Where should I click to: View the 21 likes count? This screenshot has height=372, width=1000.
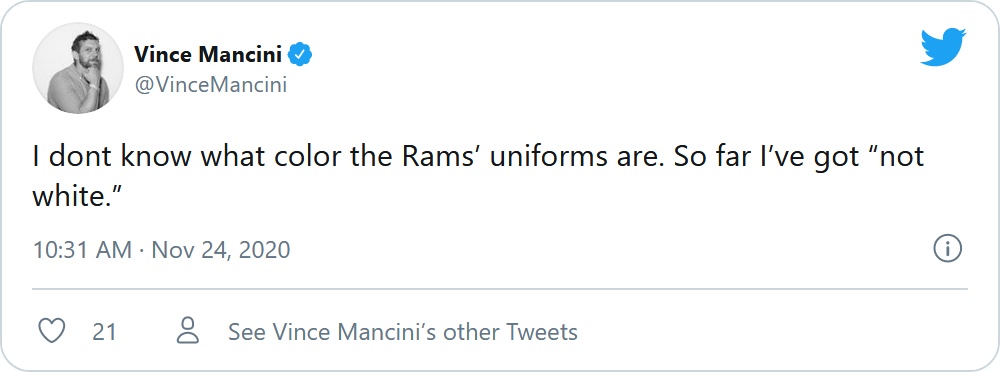[104, 332]
